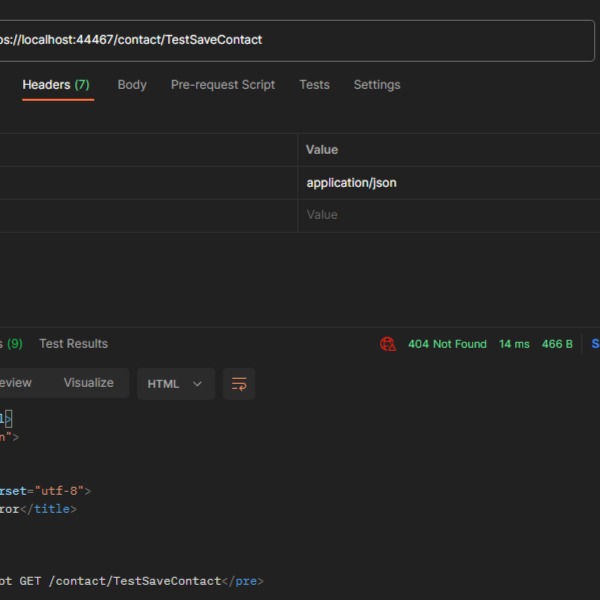The width and height of the screenshot is (600, 600).
Task: Click the 404 Not Found status
Action: [x=447, y=344]
